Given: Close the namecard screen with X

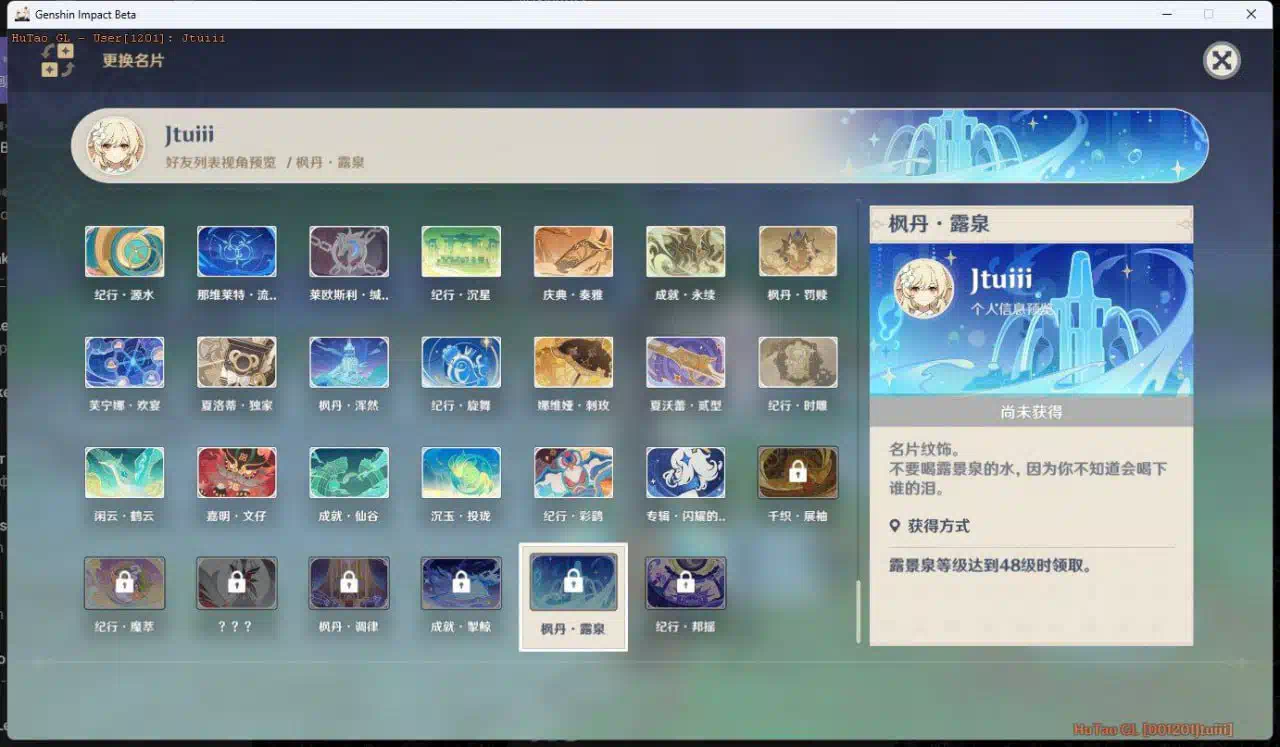Looking at the screenshot, I should pyautogui.click(x=1221, y=61).
